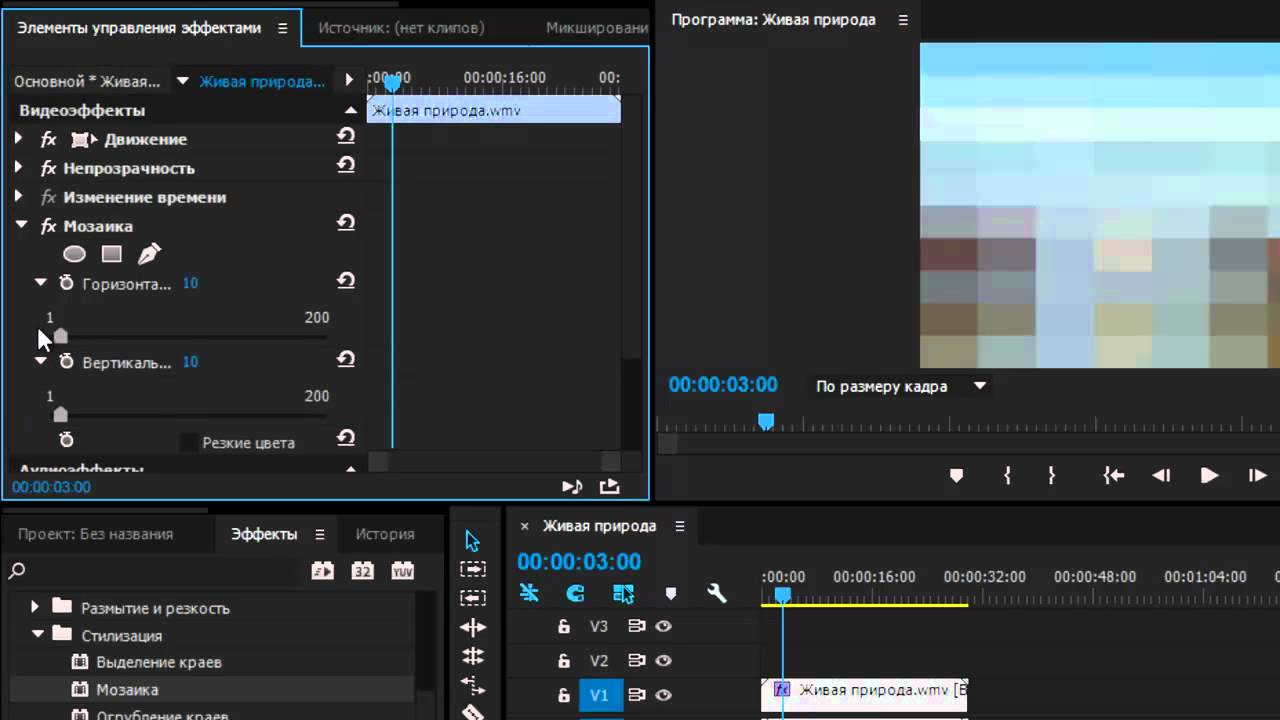The height and width of the screenshot is (720, 1280).
Task: Toggle Snap in the timeline
Action: [575, 593]
